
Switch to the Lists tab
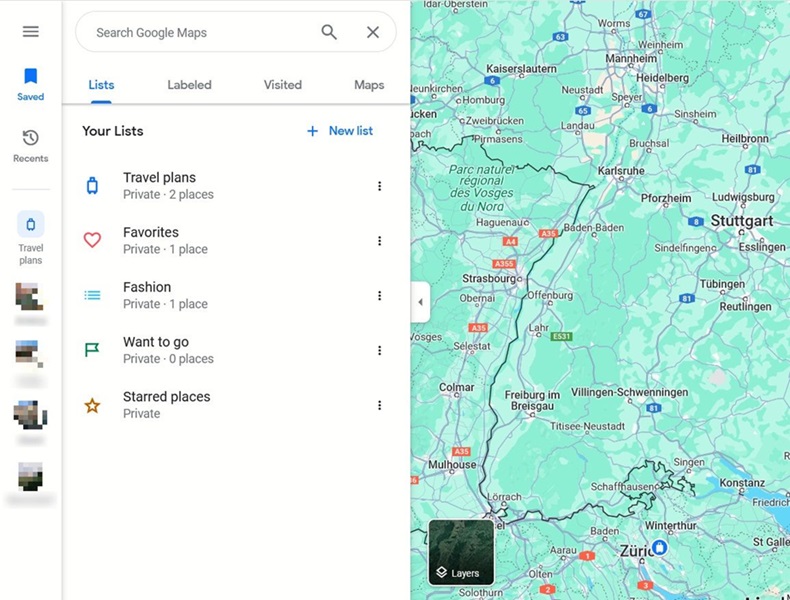(x=101, y=85)
